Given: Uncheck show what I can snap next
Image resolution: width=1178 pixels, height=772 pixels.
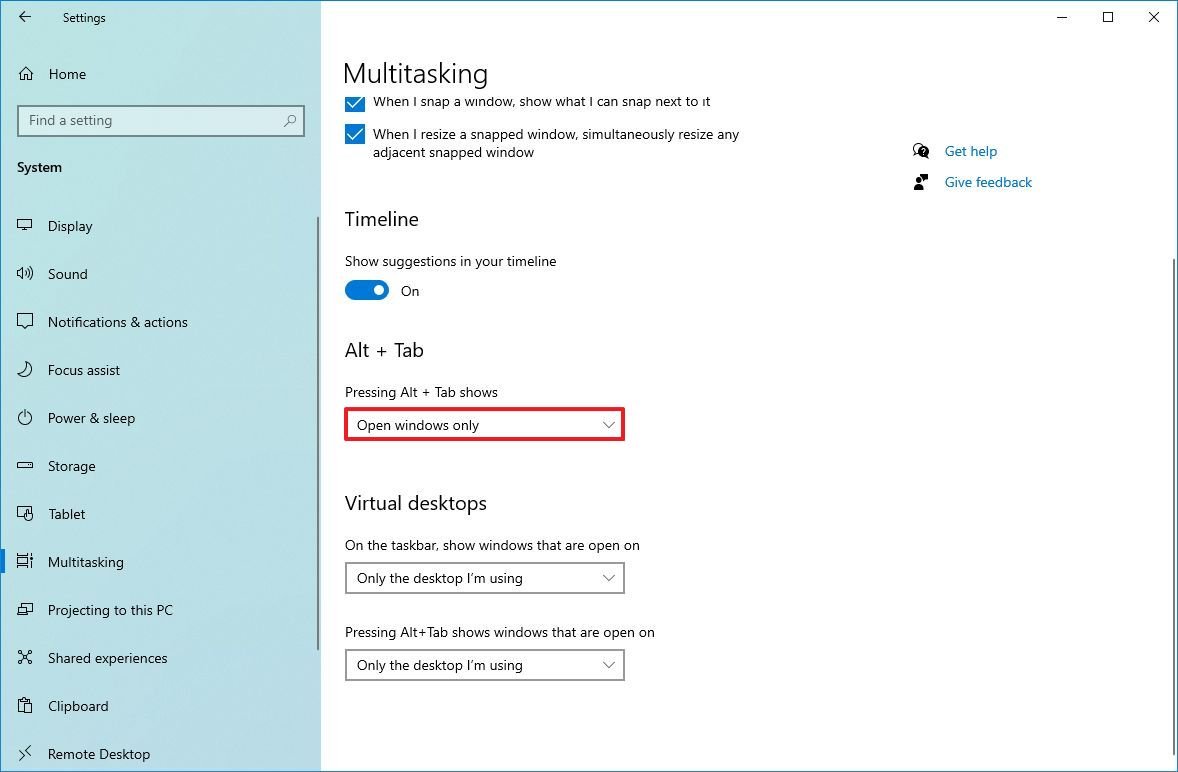Looking at the screenshot, I should (x=355, y=103).
